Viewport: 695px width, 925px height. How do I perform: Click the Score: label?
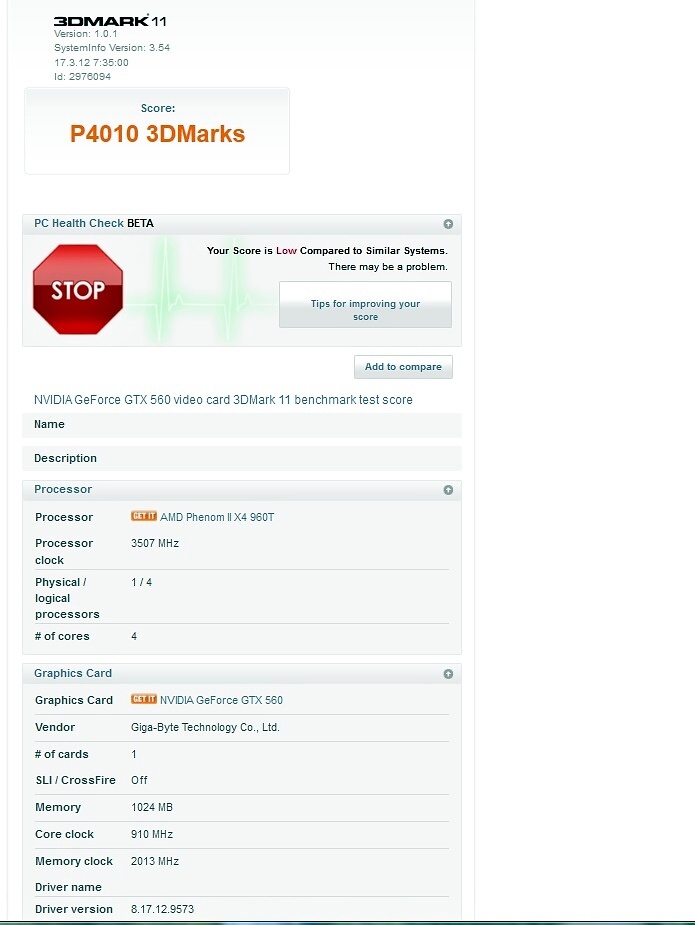(x=158, y=109)
